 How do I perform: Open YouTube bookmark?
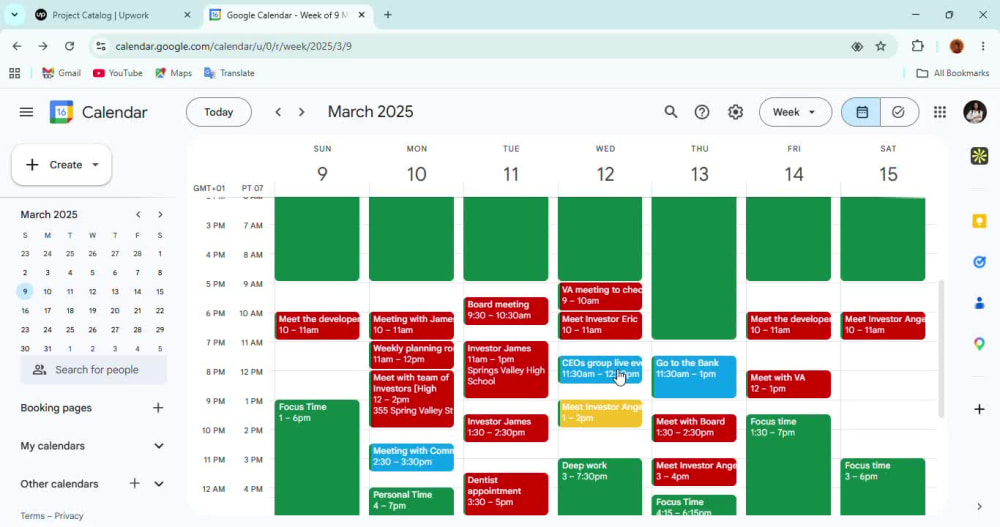point(117,73)
